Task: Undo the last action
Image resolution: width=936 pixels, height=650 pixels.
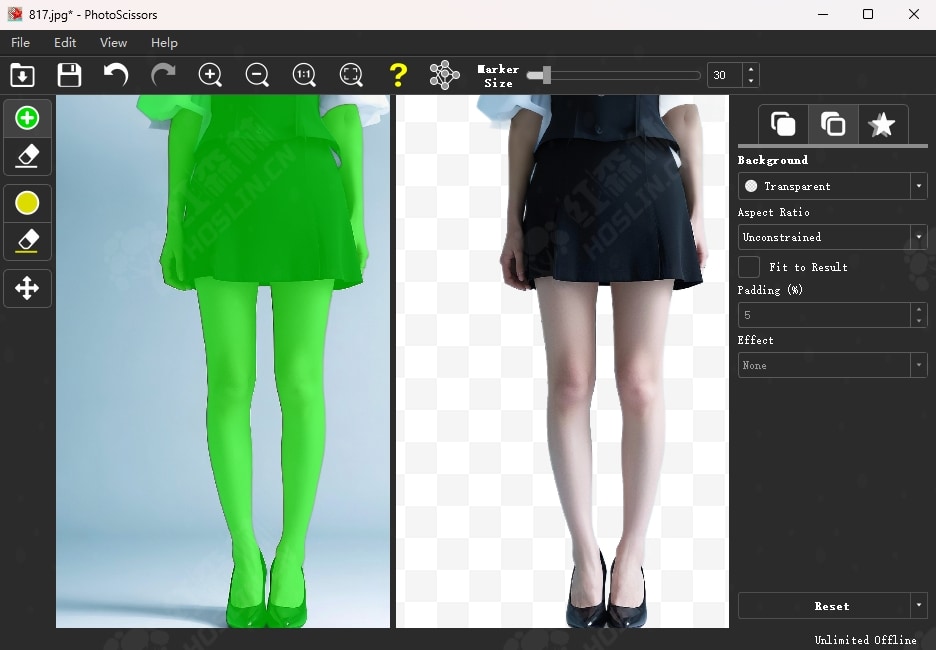Action: [116, 75]
